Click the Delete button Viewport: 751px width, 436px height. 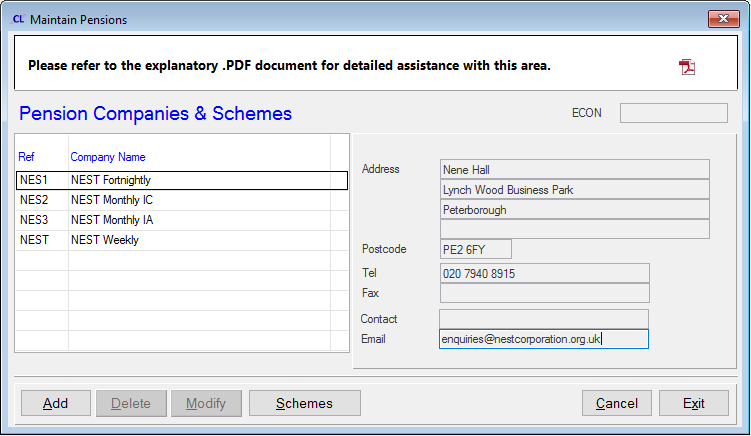[131, 403]
